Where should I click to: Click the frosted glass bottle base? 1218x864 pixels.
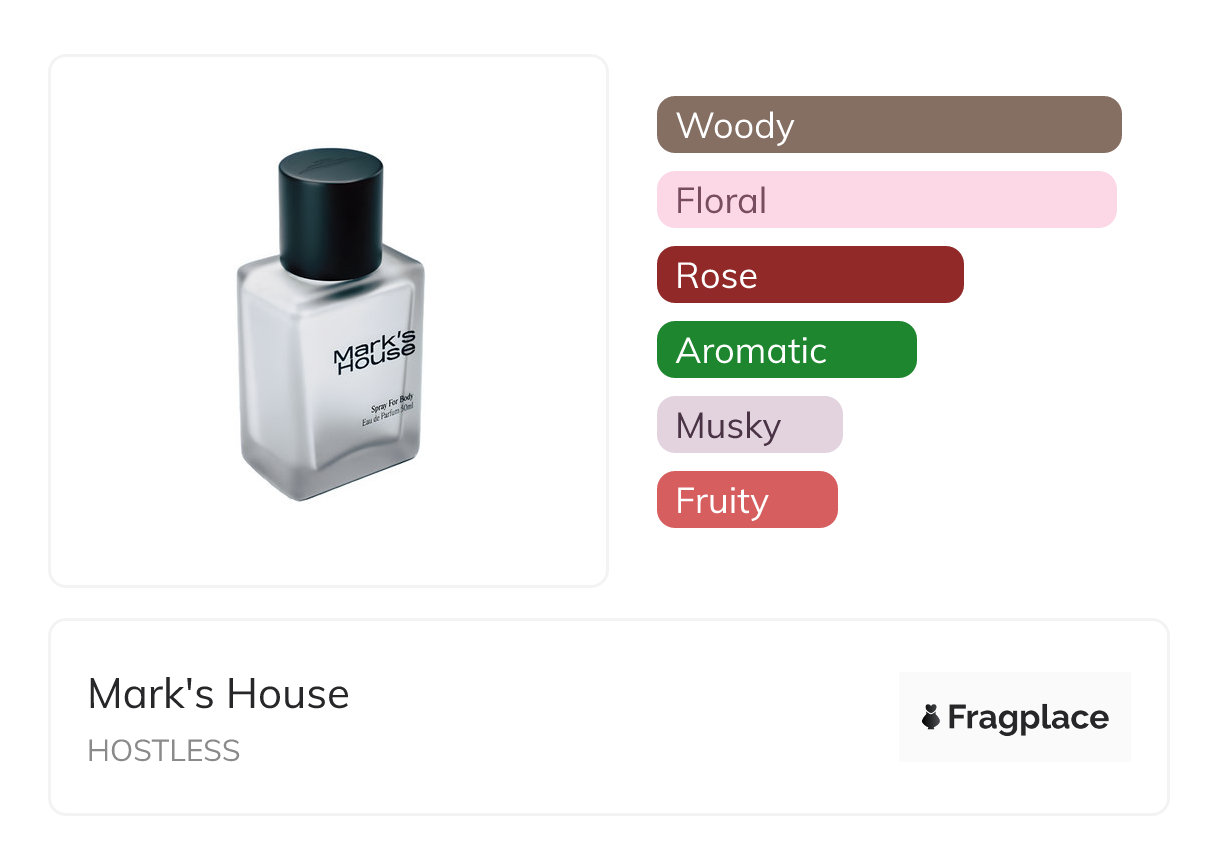pos(332,470)
